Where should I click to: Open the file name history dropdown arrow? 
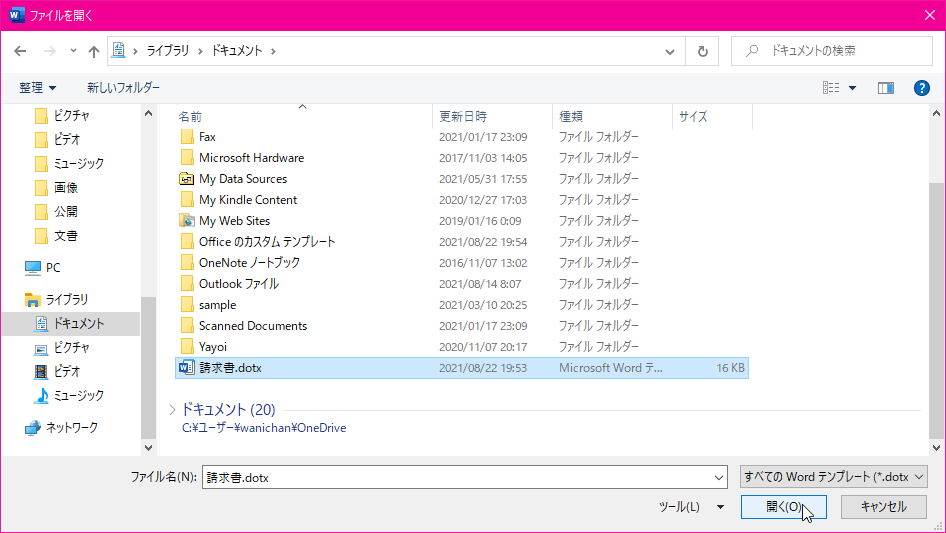(x=719, y=477)
